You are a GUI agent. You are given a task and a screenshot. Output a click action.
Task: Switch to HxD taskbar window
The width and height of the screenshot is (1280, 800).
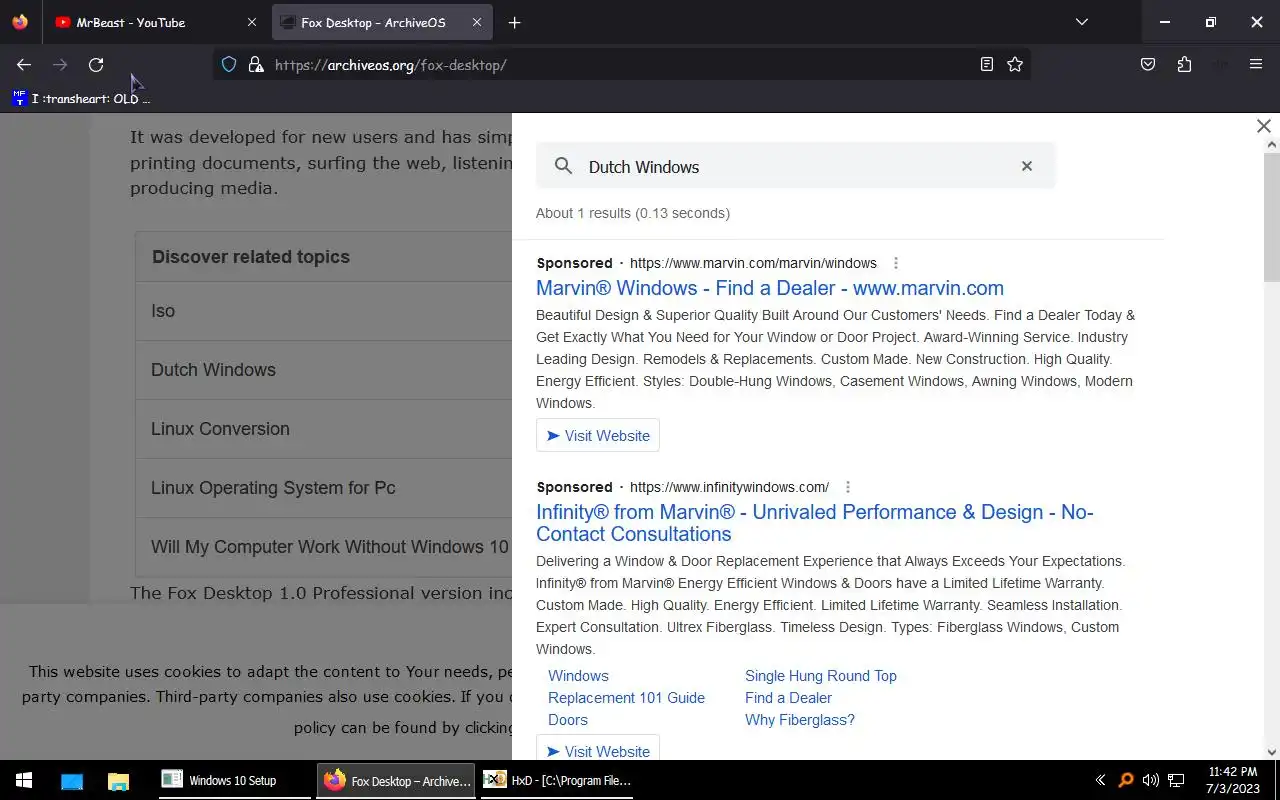click(556, 780)
